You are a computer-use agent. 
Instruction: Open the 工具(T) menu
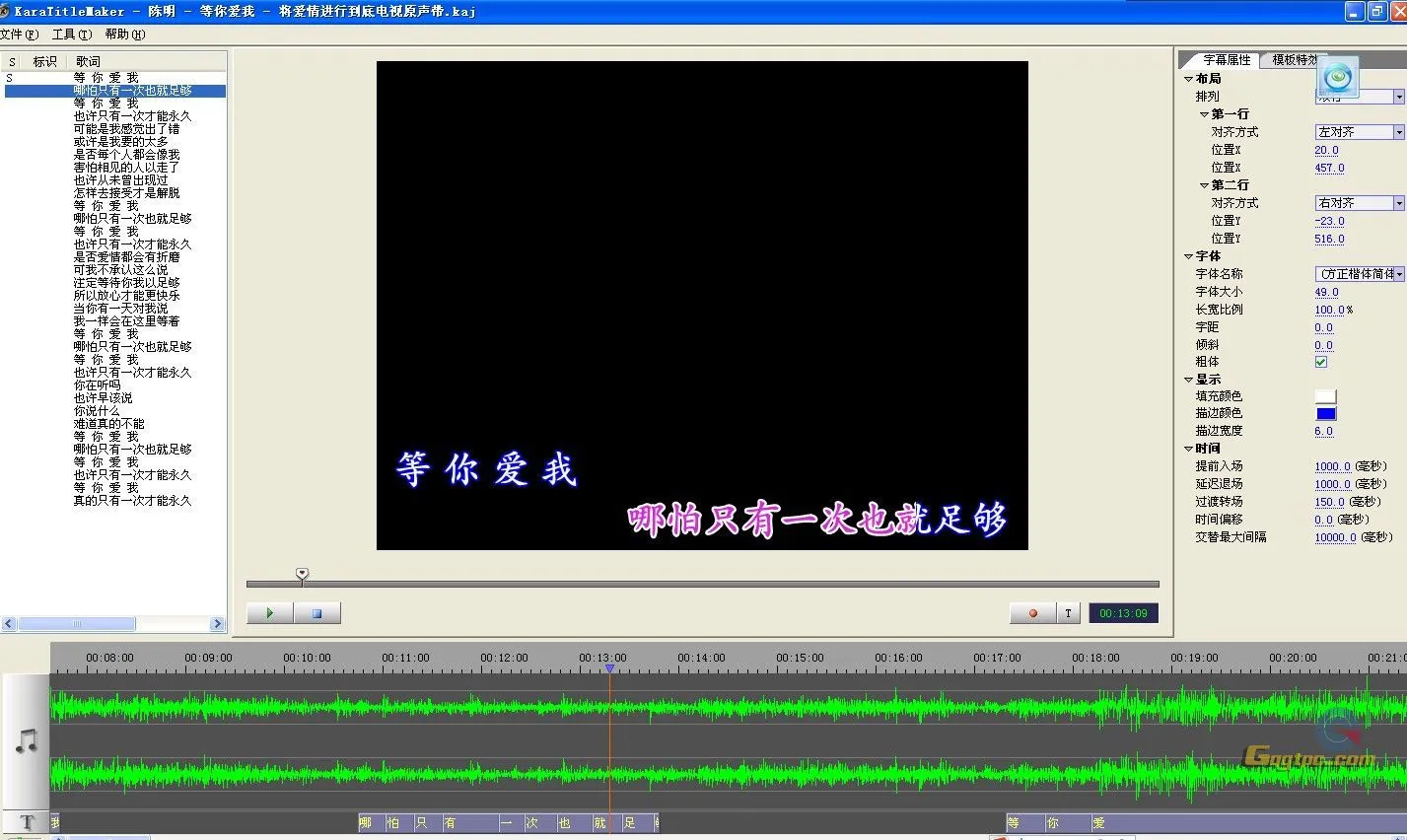69,34
